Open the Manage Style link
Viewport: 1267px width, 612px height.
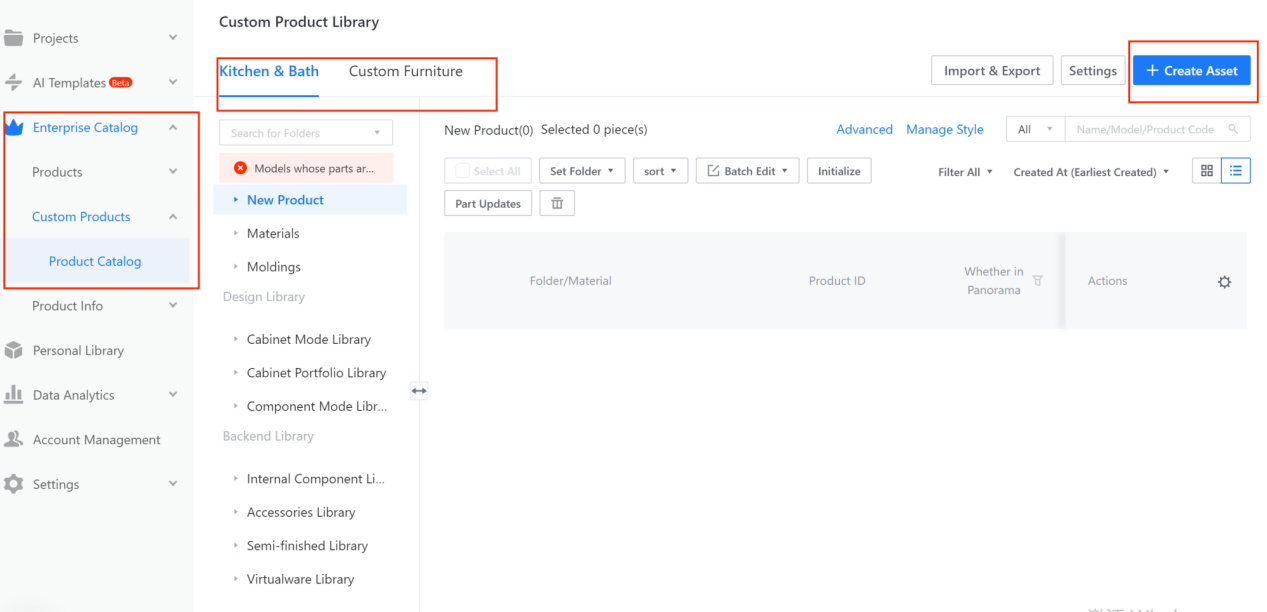pyautogui.click(x=944, y=129)
